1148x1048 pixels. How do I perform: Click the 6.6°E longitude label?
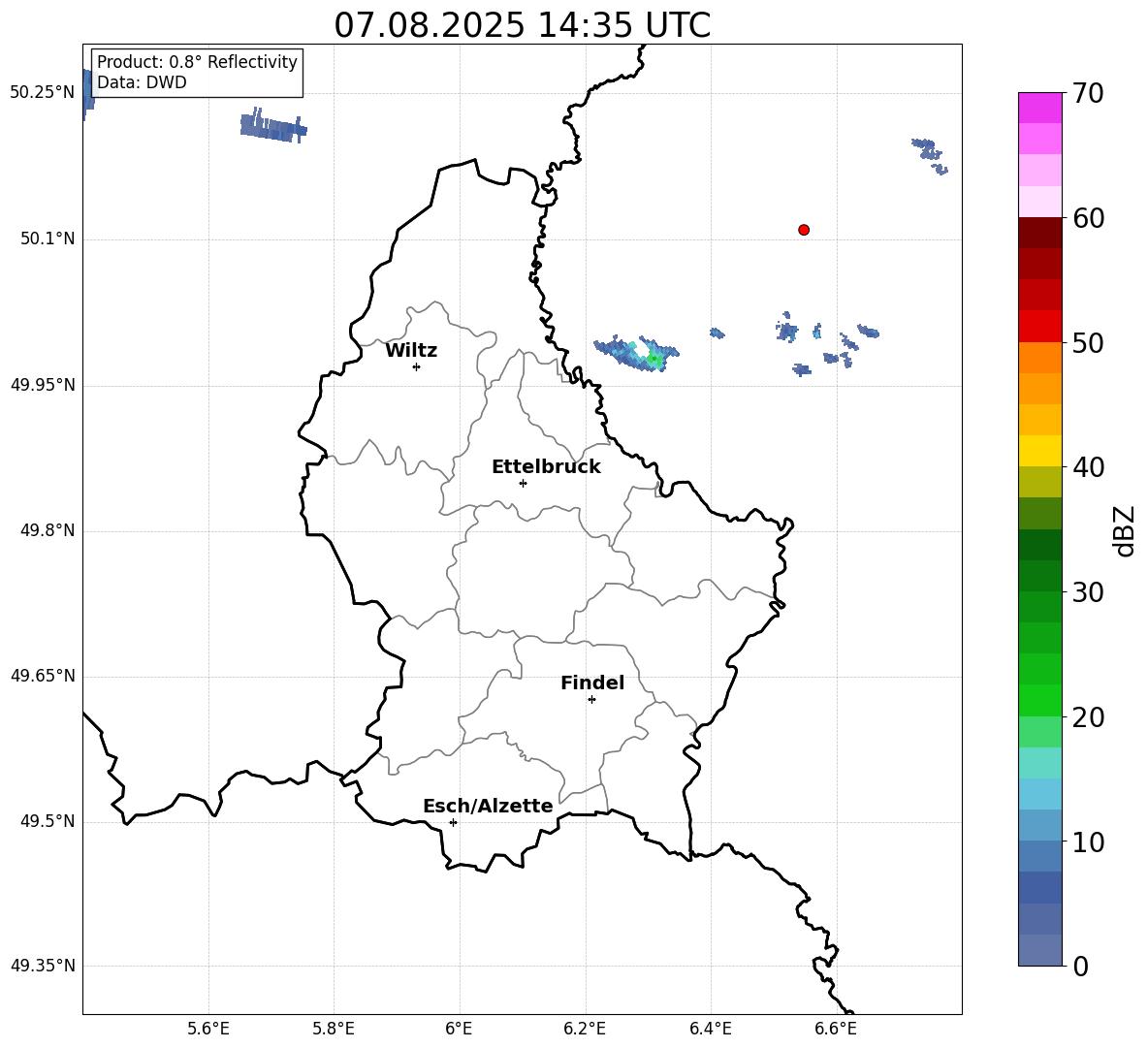836,1029
